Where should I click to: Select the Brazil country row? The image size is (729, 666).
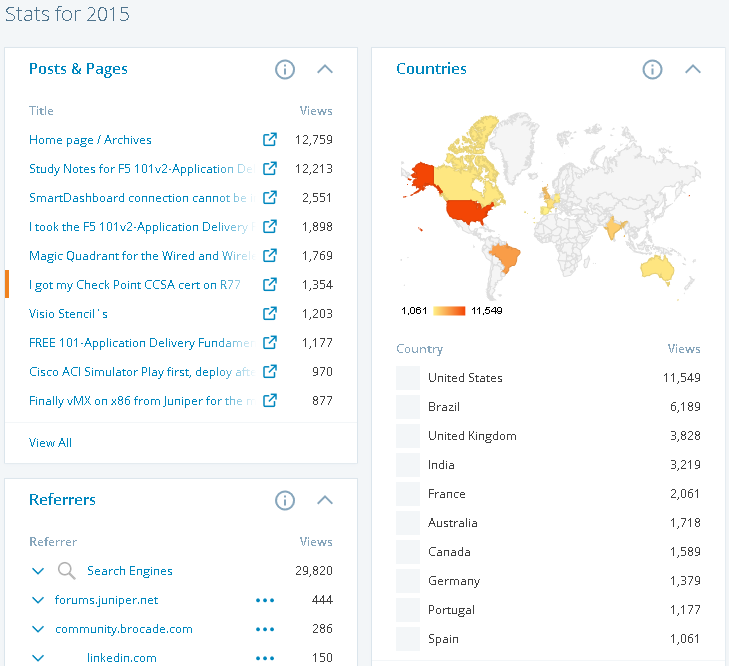click(x=548, y=406)
